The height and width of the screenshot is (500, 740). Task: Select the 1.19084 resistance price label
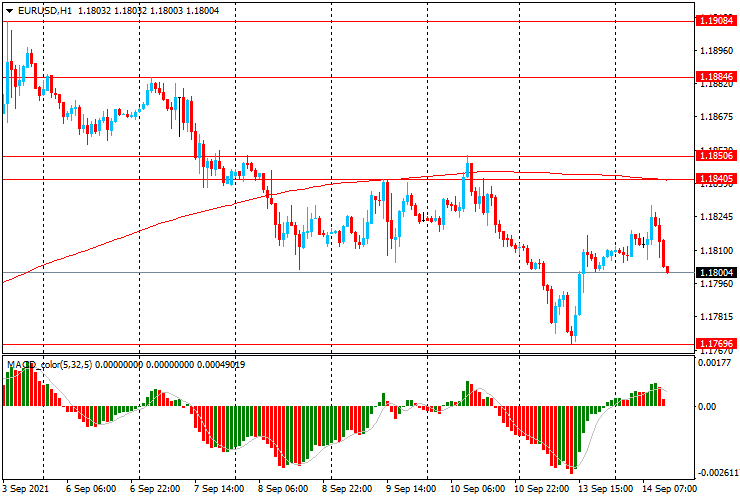[x=716, y=21]
